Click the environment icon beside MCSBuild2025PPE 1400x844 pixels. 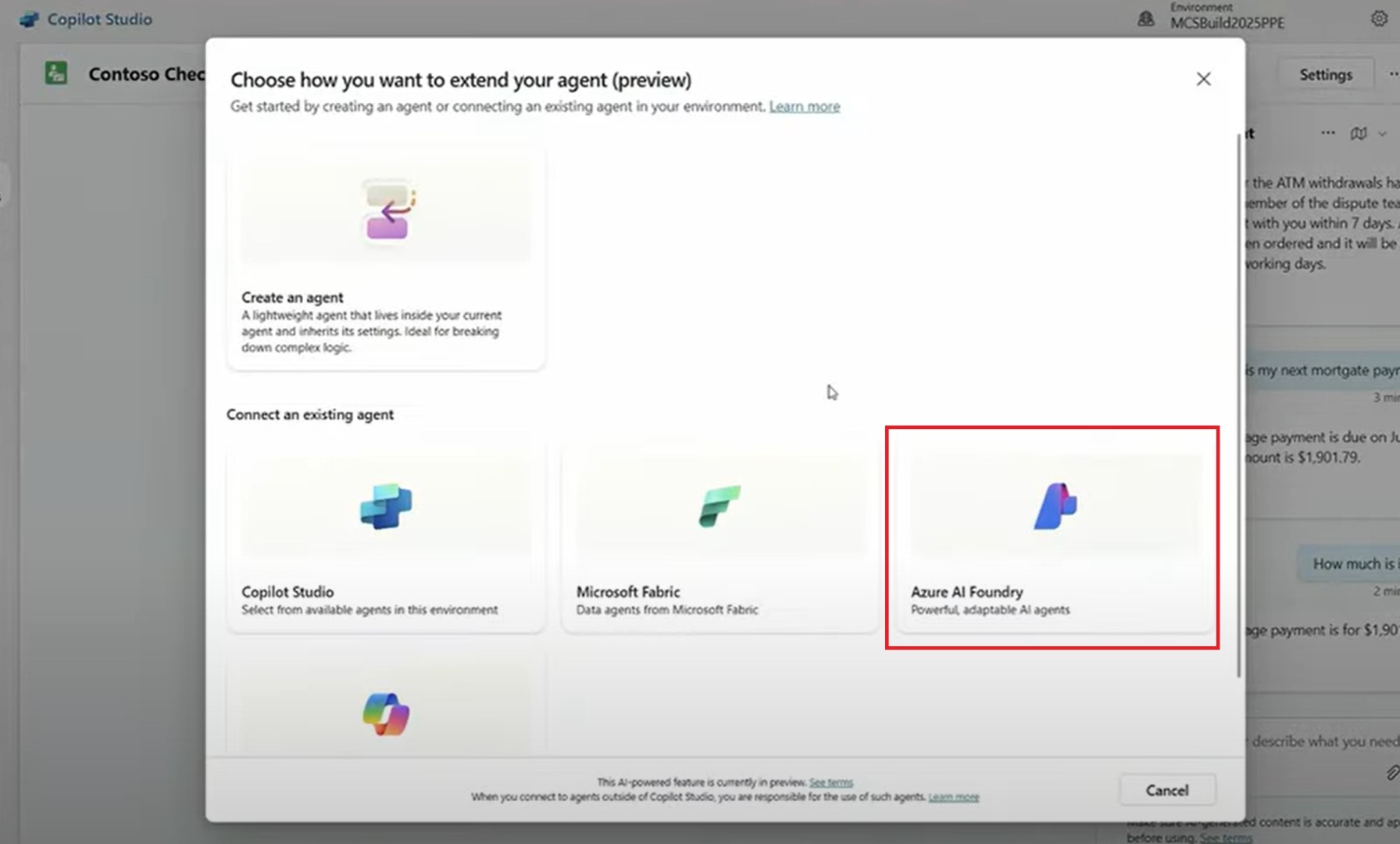[x=1145, y=18]
